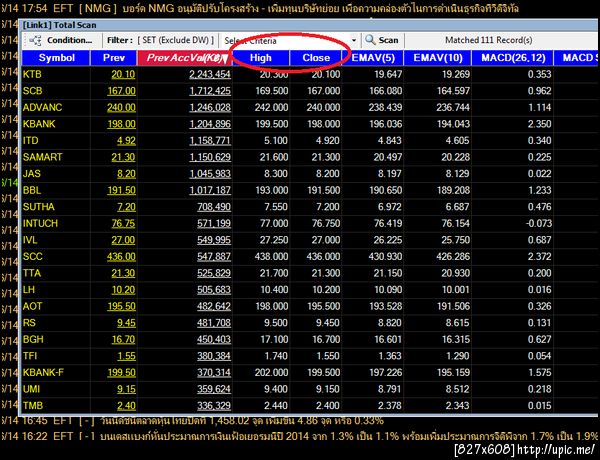Screen dimensions: 600x460
Task: Select the JAS symbol
Action: (x=31, y=174)
